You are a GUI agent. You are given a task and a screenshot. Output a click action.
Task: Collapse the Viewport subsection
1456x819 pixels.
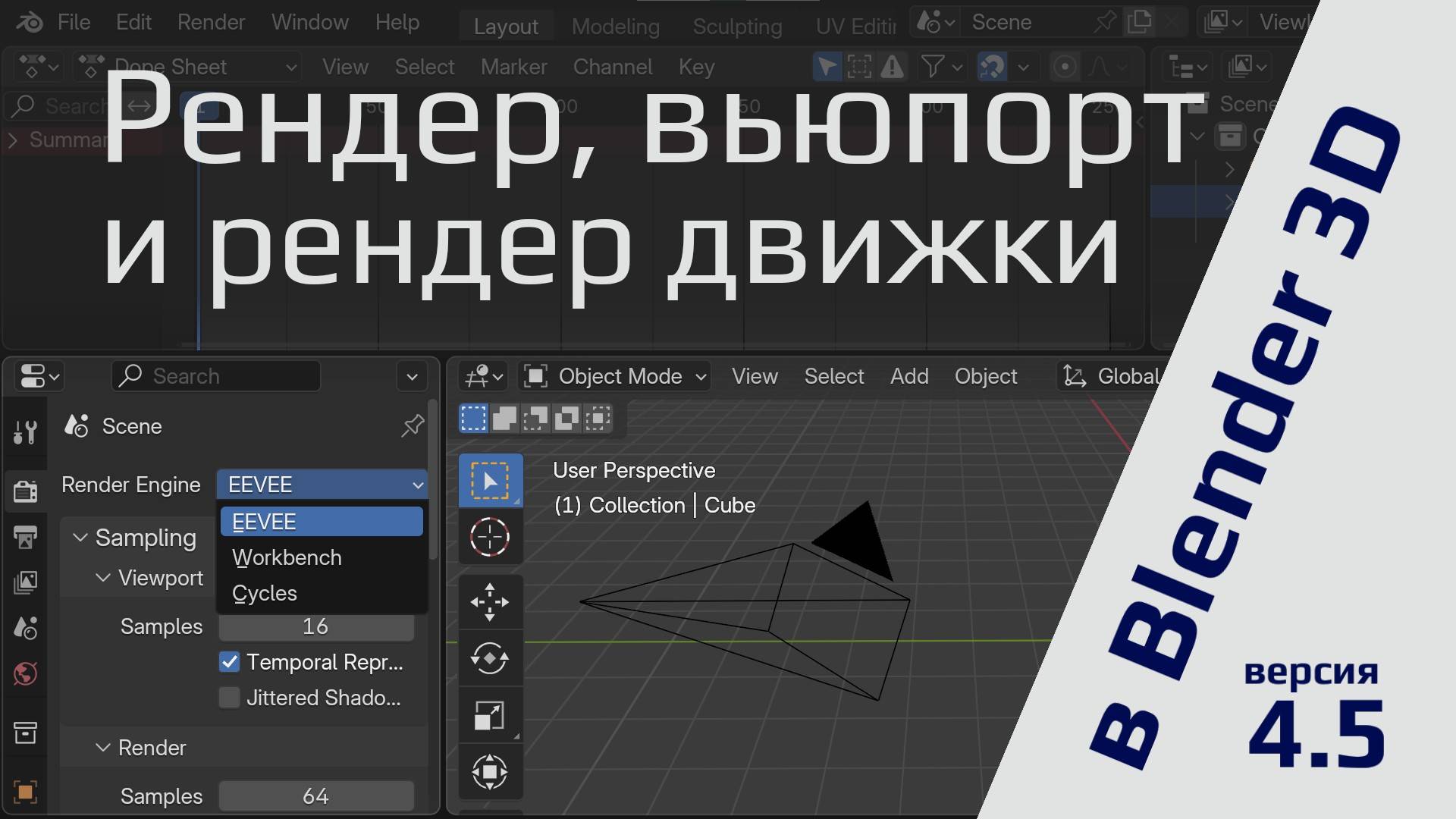point(104,578)
